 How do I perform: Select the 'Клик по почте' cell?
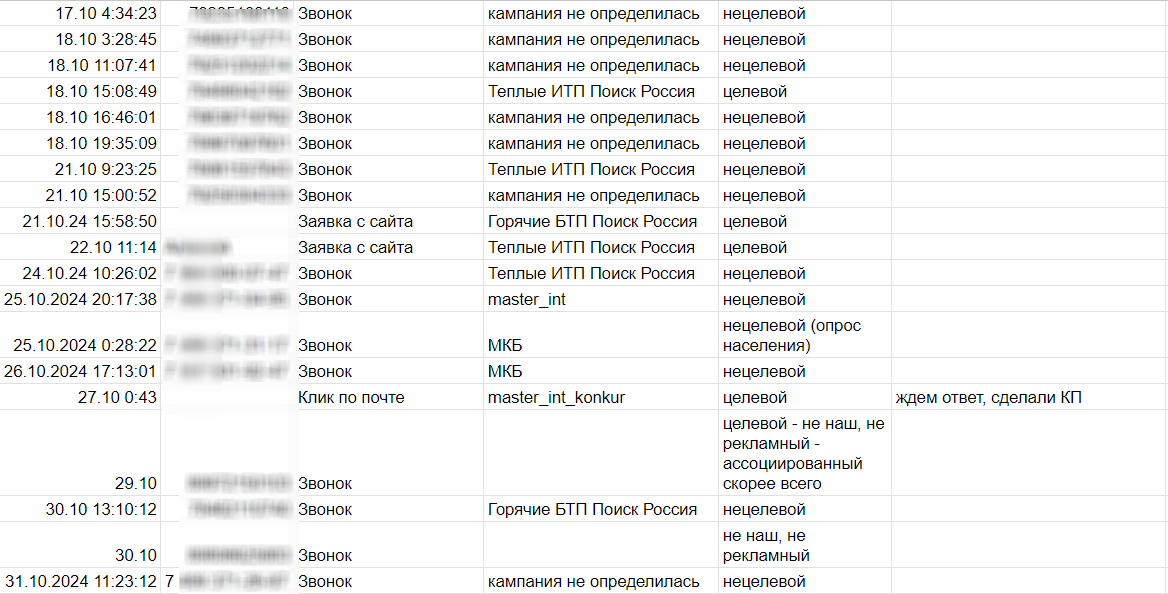tap(351, 398)
